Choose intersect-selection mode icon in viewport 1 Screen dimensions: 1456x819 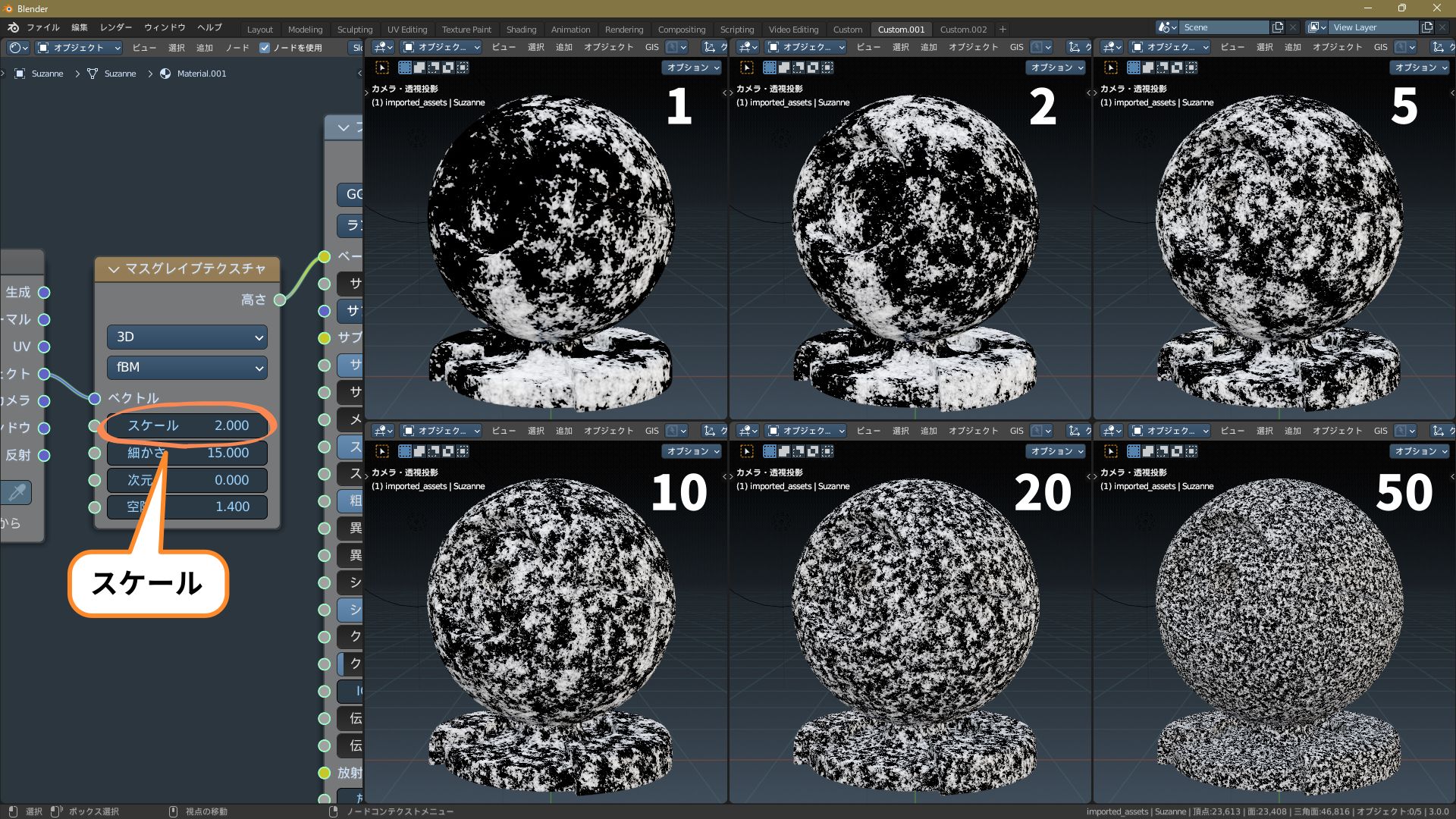tap(463, 67)
